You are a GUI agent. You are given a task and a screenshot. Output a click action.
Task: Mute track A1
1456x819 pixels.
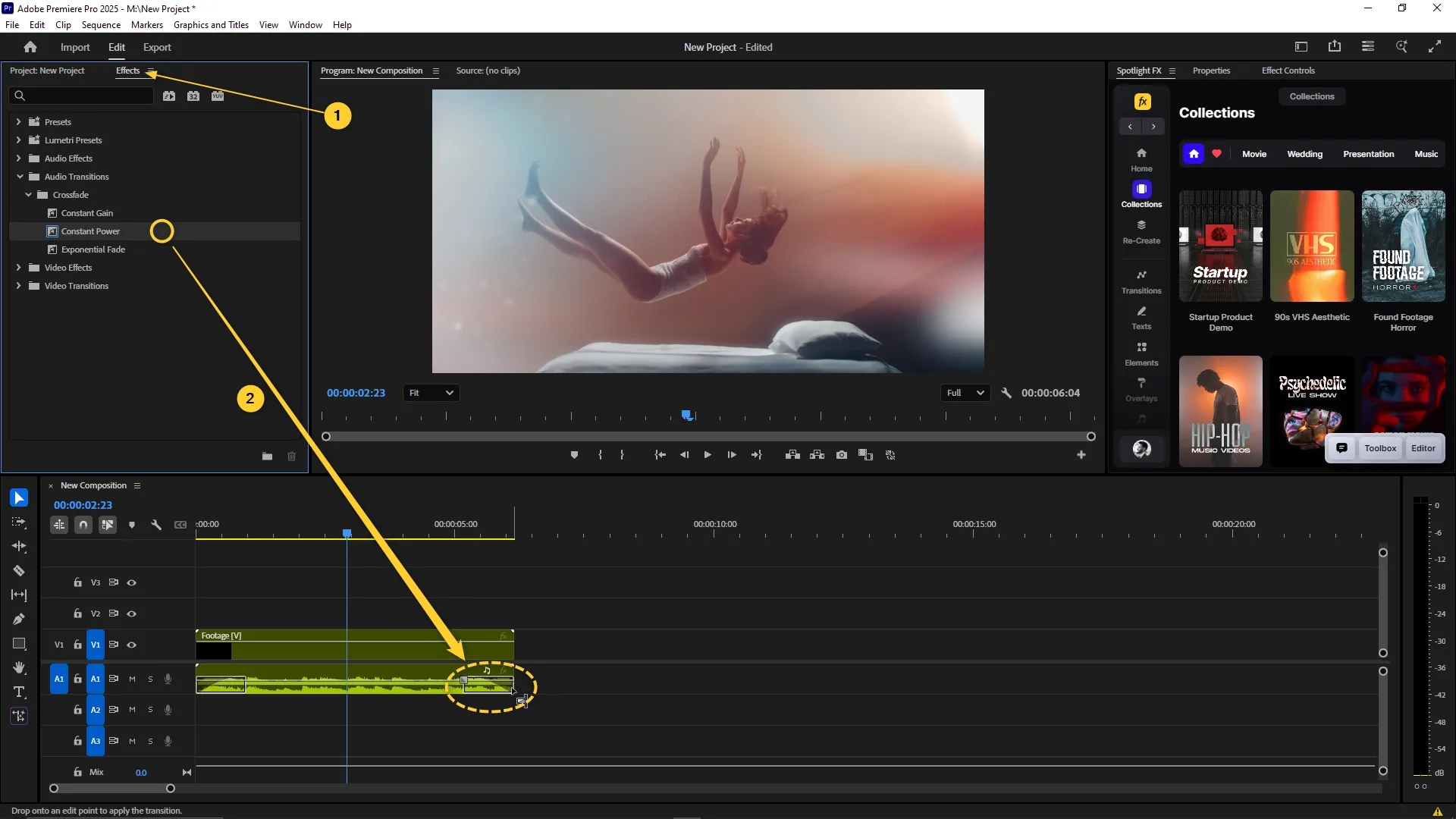coord(132,679)
